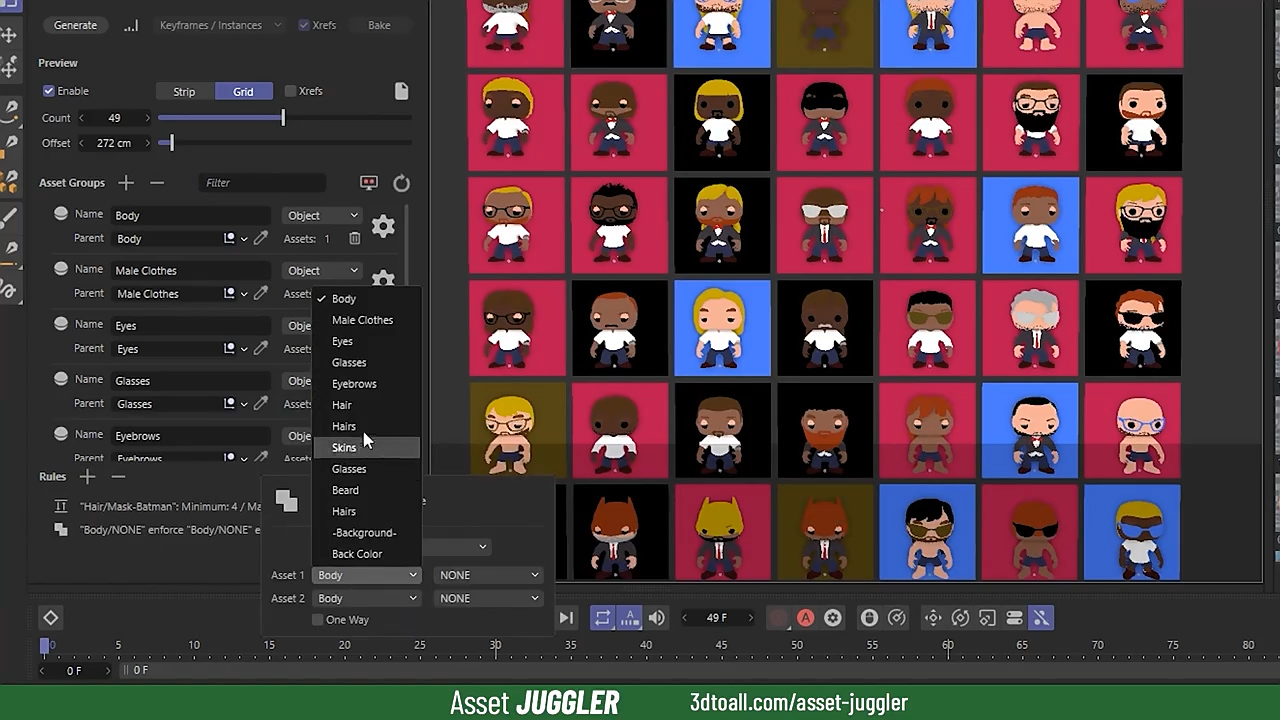Viewport: 1280px width, 720px height.
Task: Click timeline marker at frame 30
Action: [x=495, y=645]
